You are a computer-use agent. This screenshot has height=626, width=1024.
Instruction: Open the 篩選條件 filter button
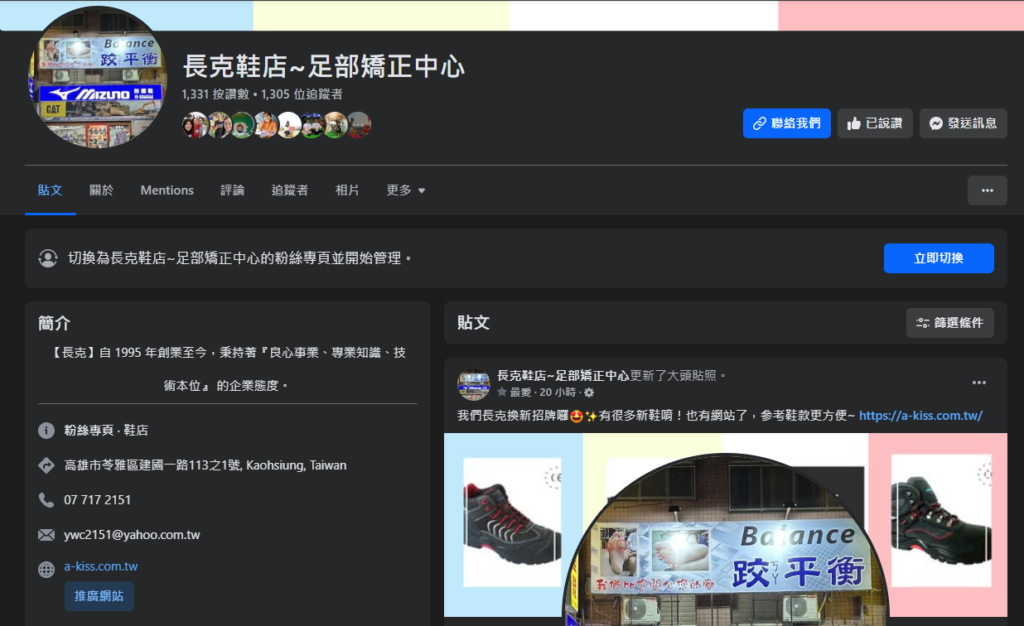[x=950, y=323]
